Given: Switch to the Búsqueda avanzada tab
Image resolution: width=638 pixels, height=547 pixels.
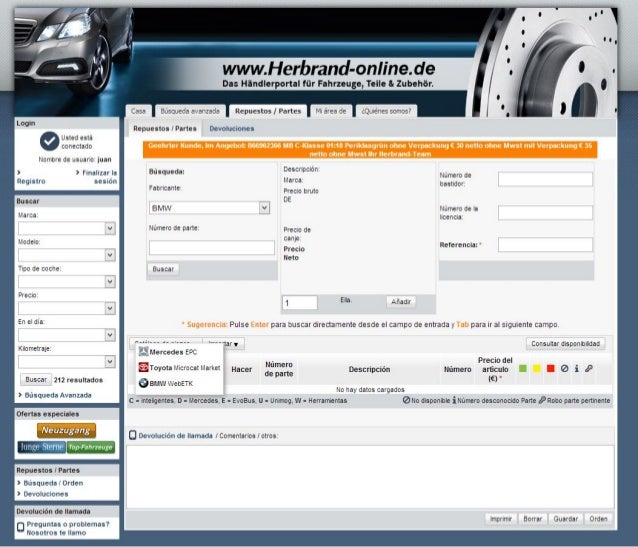Looking at the screenshot, I should coord(190,111).
